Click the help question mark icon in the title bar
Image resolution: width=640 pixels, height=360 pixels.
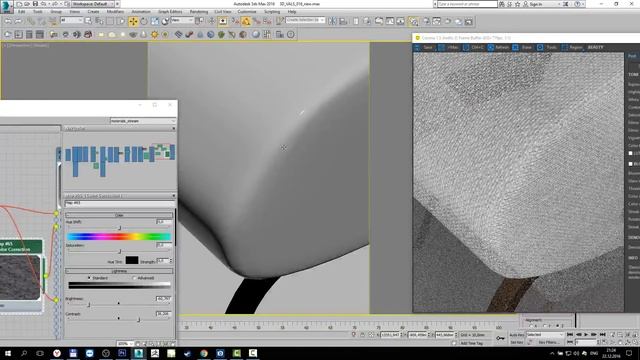577,4
